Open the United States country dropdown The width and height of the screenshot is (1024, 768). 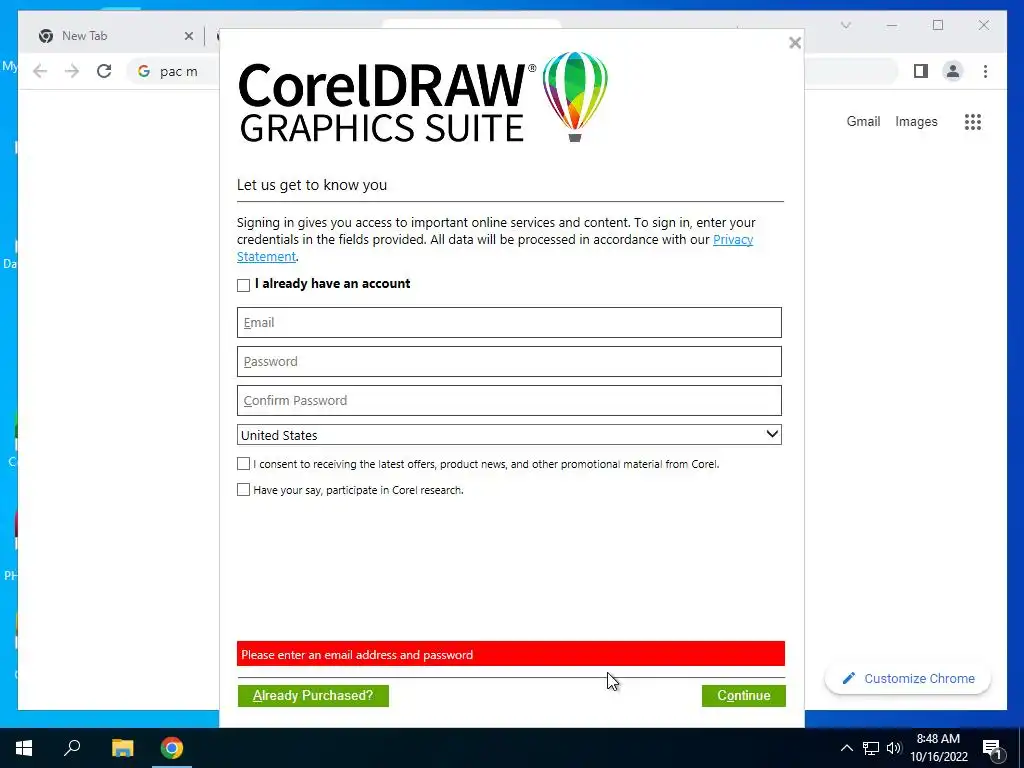pos(509,435)
